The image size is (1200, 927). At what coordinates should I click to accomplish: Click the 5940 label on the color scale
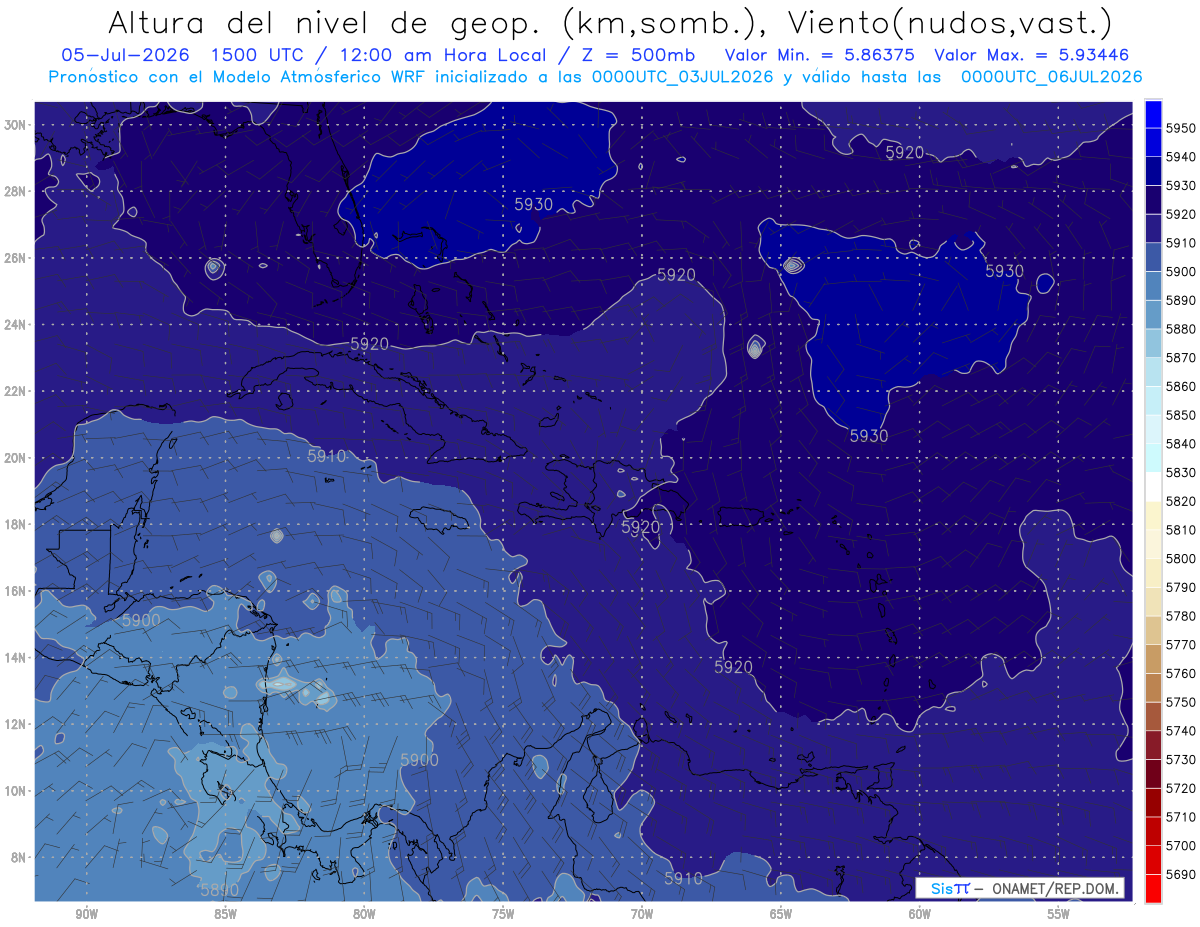(x=1181, y=157)
